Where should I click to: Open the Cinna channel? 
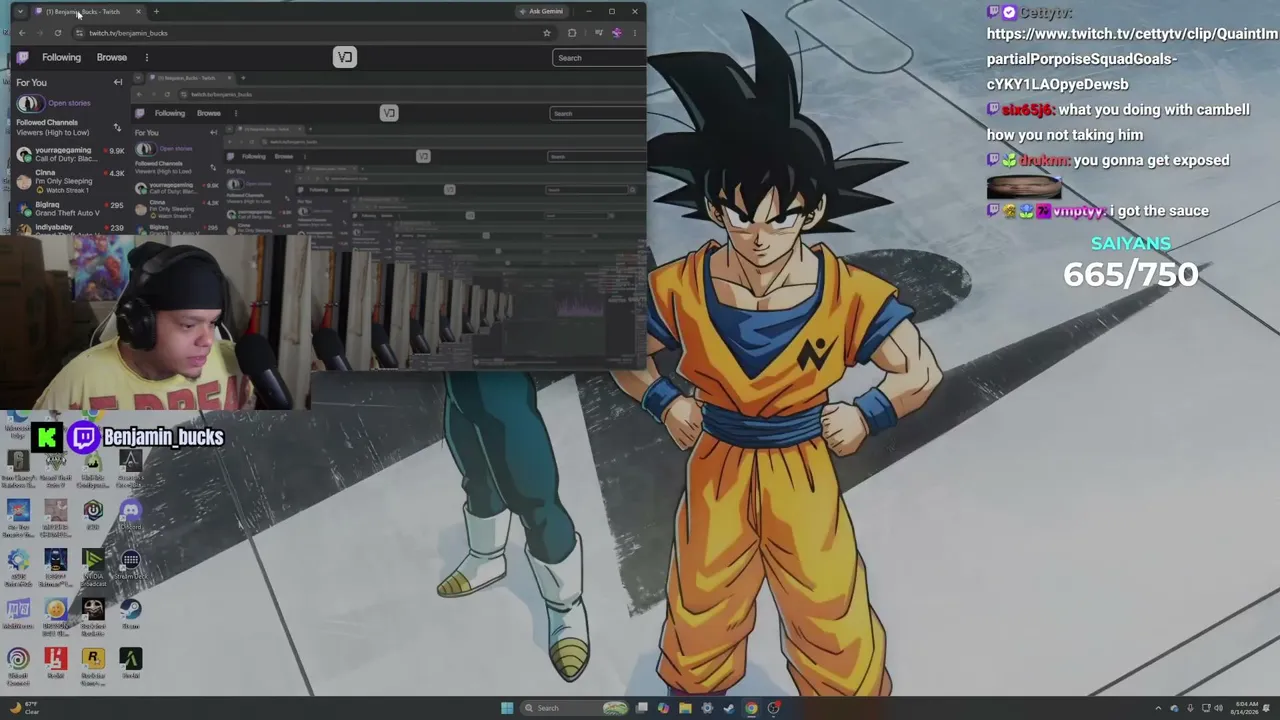click(x=69, y=181)
